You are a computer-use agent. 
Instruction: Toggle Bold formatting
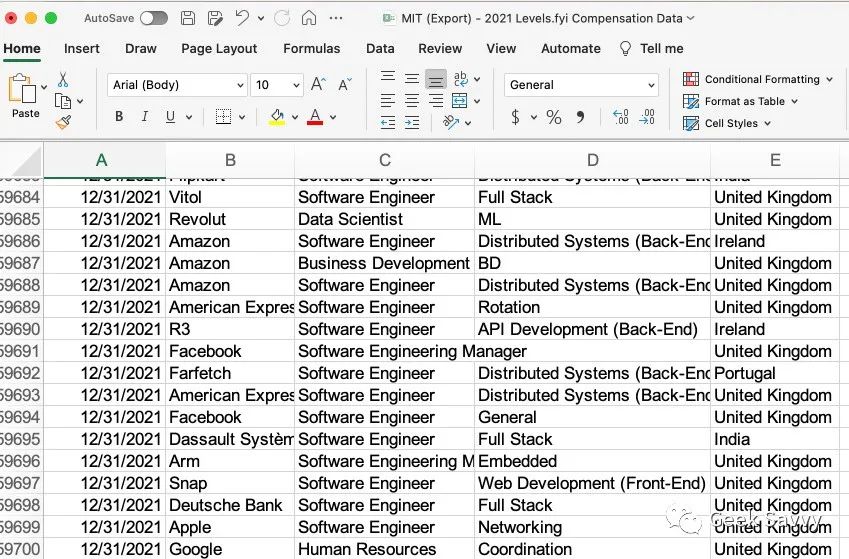point(119,116)
